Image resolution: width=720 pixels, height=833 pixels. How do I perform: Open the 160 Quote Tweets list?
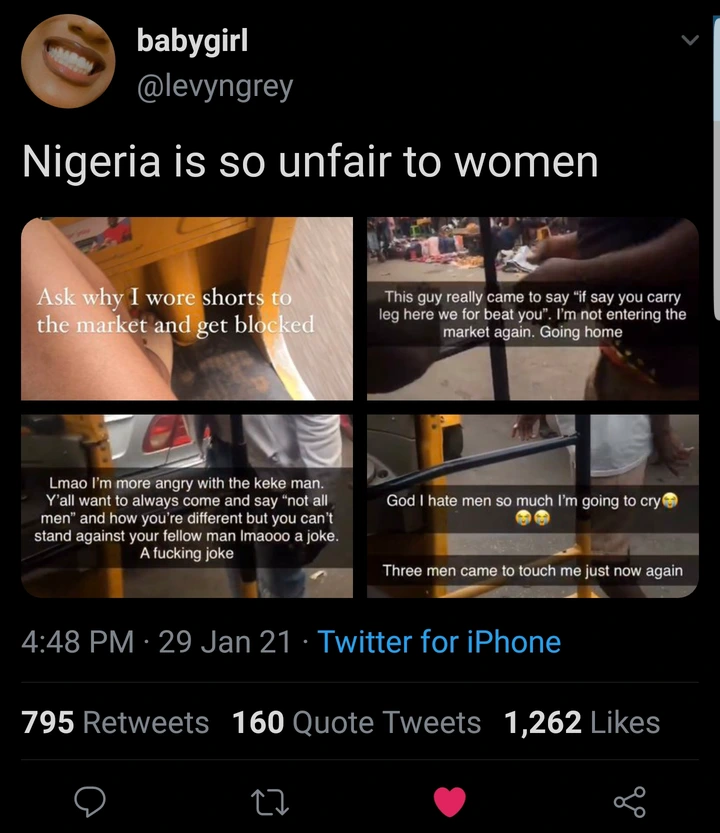356,722
